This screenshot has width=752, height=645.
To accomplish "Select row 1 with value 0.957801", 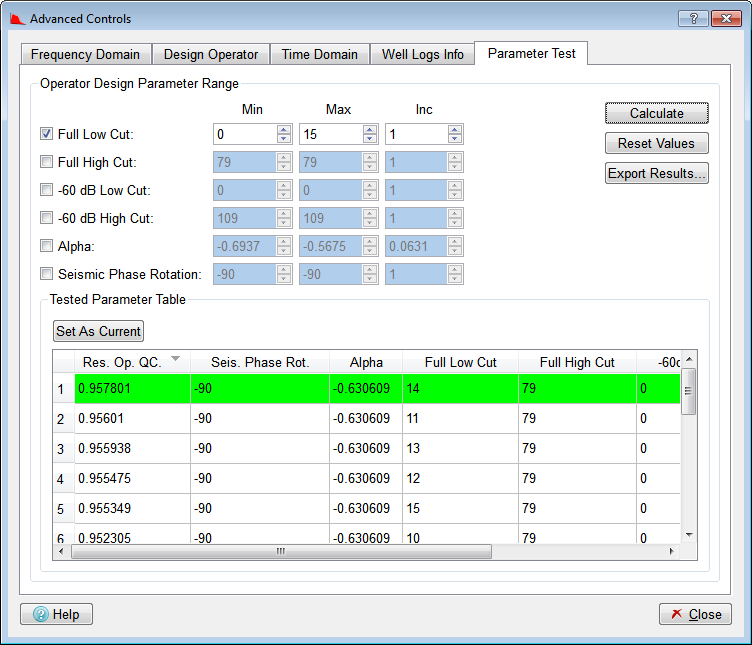I will [x=377, y=388].
